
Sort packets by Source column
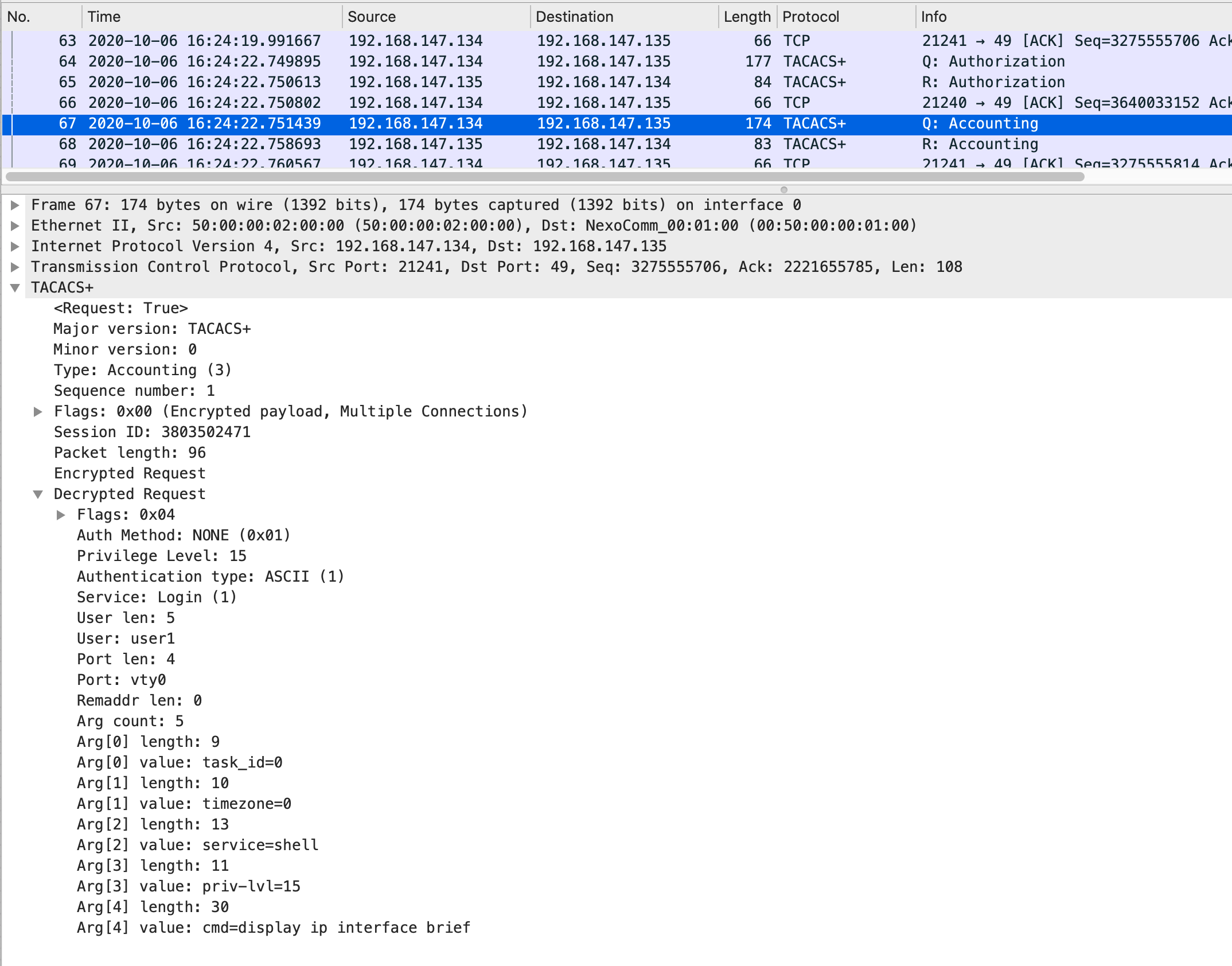pyautogui.click(x=372, y=17)
